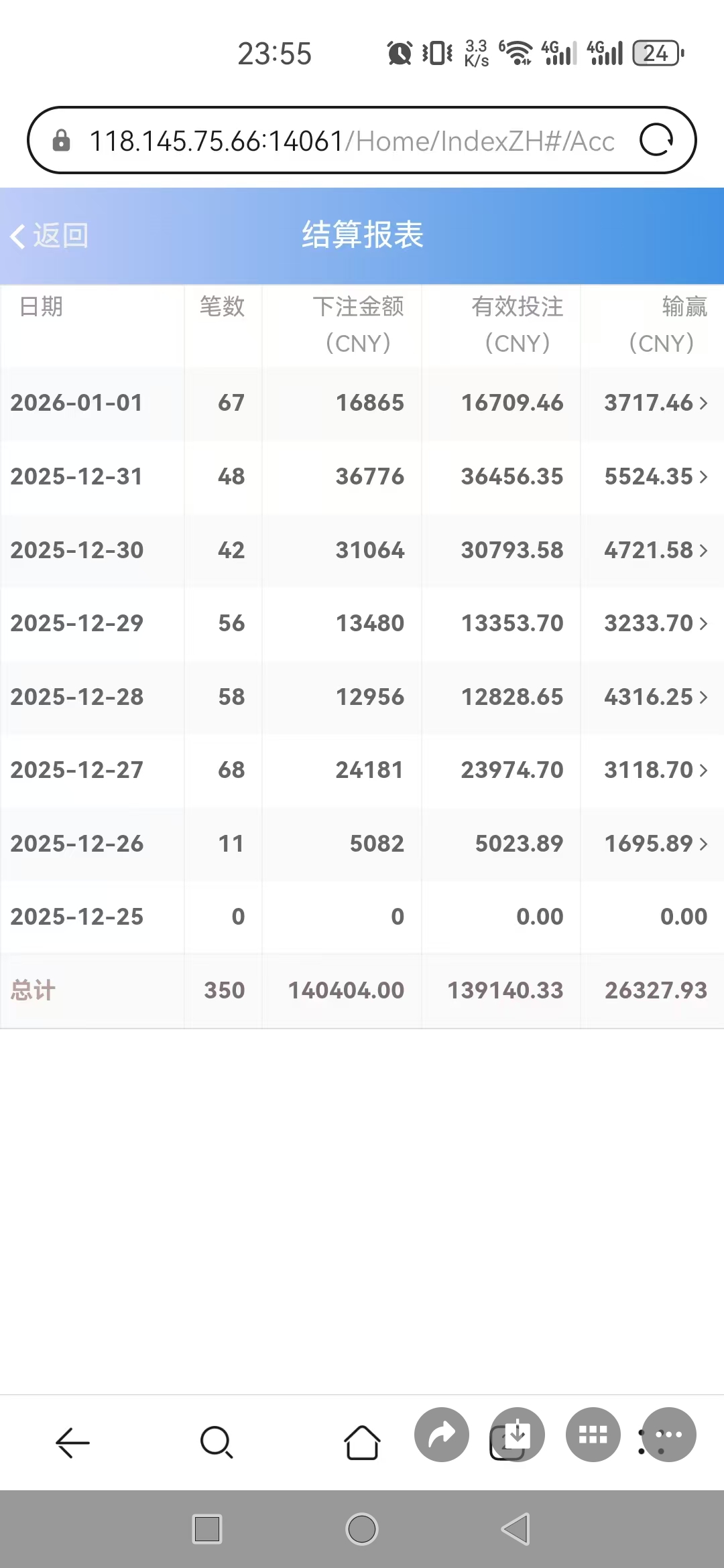
Task: Open the gray three-dots more button
Action: click(669, 1435)
